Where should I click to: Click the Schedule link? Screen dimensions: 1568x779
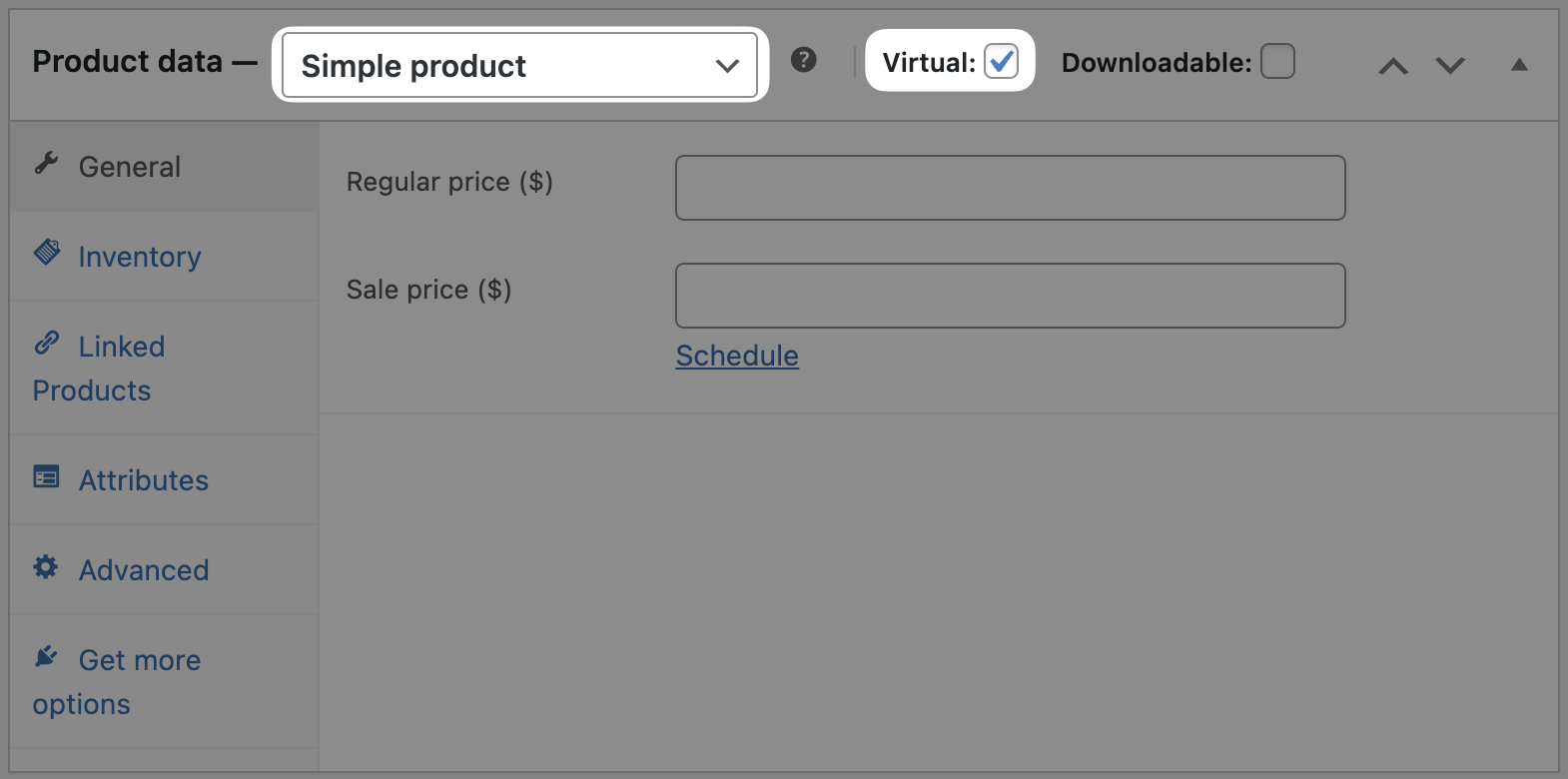click(x=737, y=356)
